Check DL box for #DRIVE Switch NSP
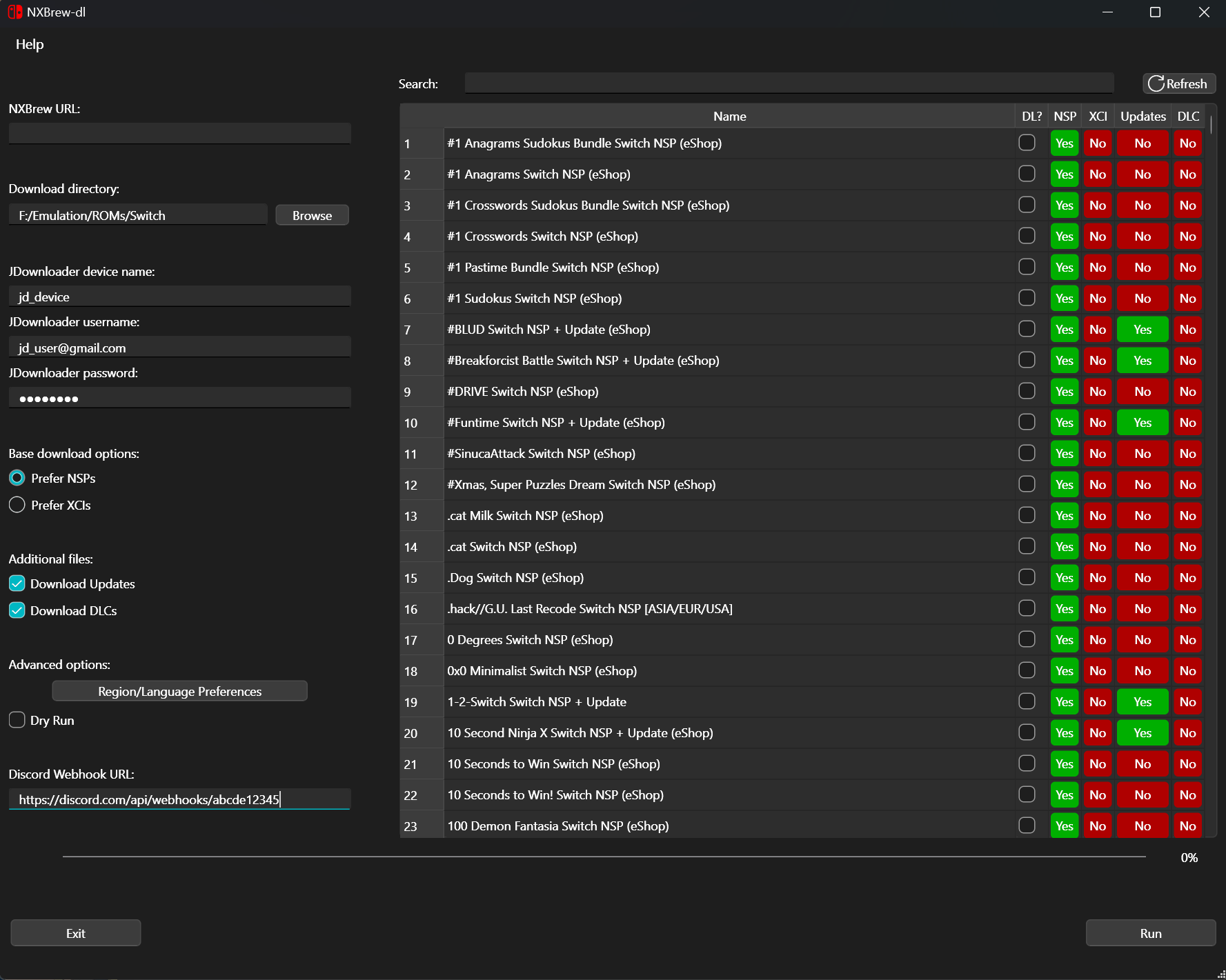 coord(1027,391)
